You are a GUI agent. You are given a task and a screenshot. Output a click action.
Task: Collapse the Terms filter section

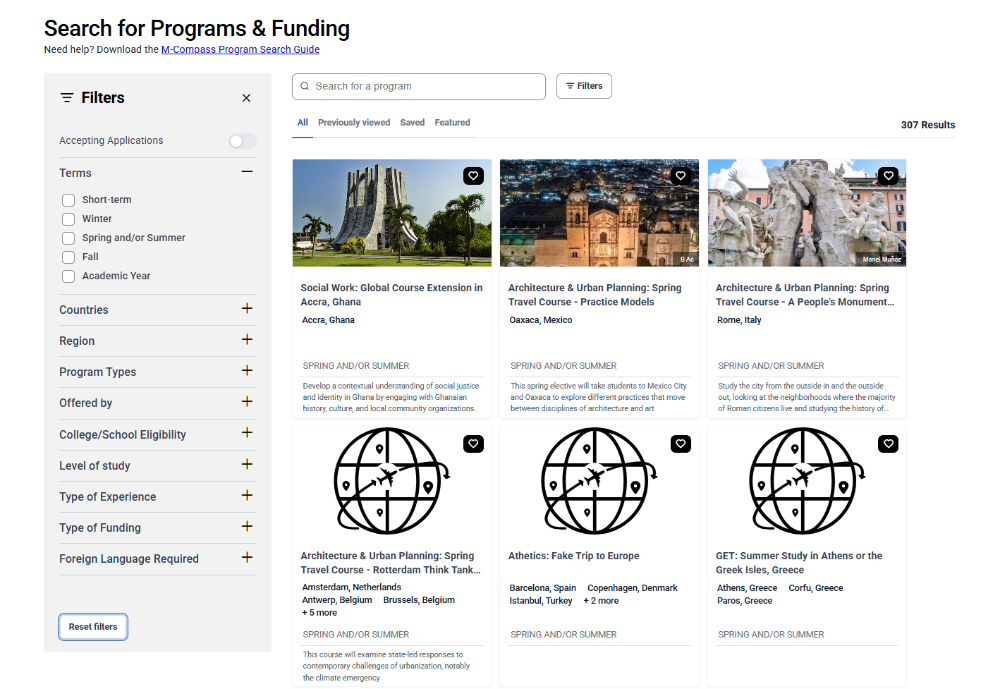tap(247, 171)
